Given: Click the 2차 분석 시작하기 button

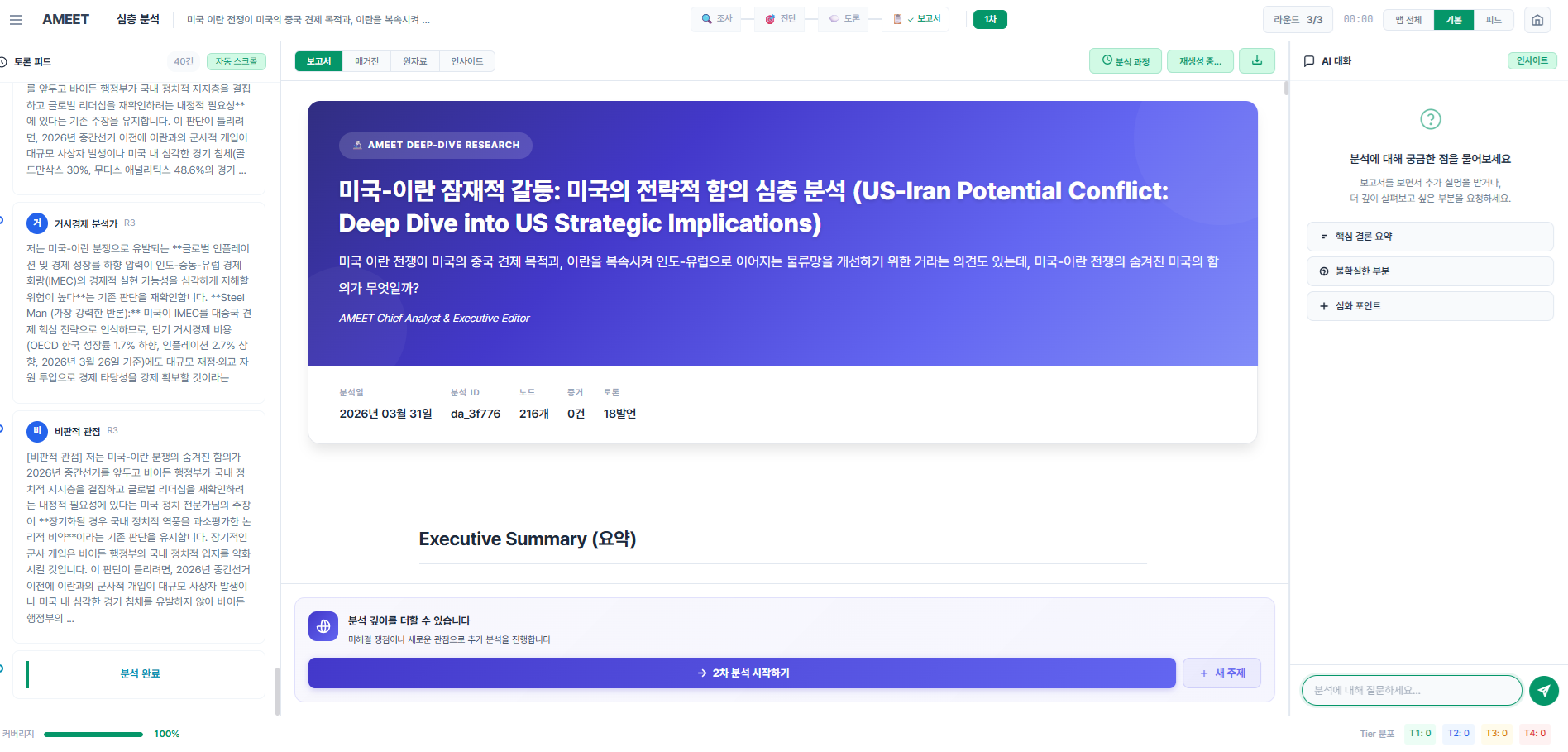Looking at the screenshot, I should click(741, 673).
